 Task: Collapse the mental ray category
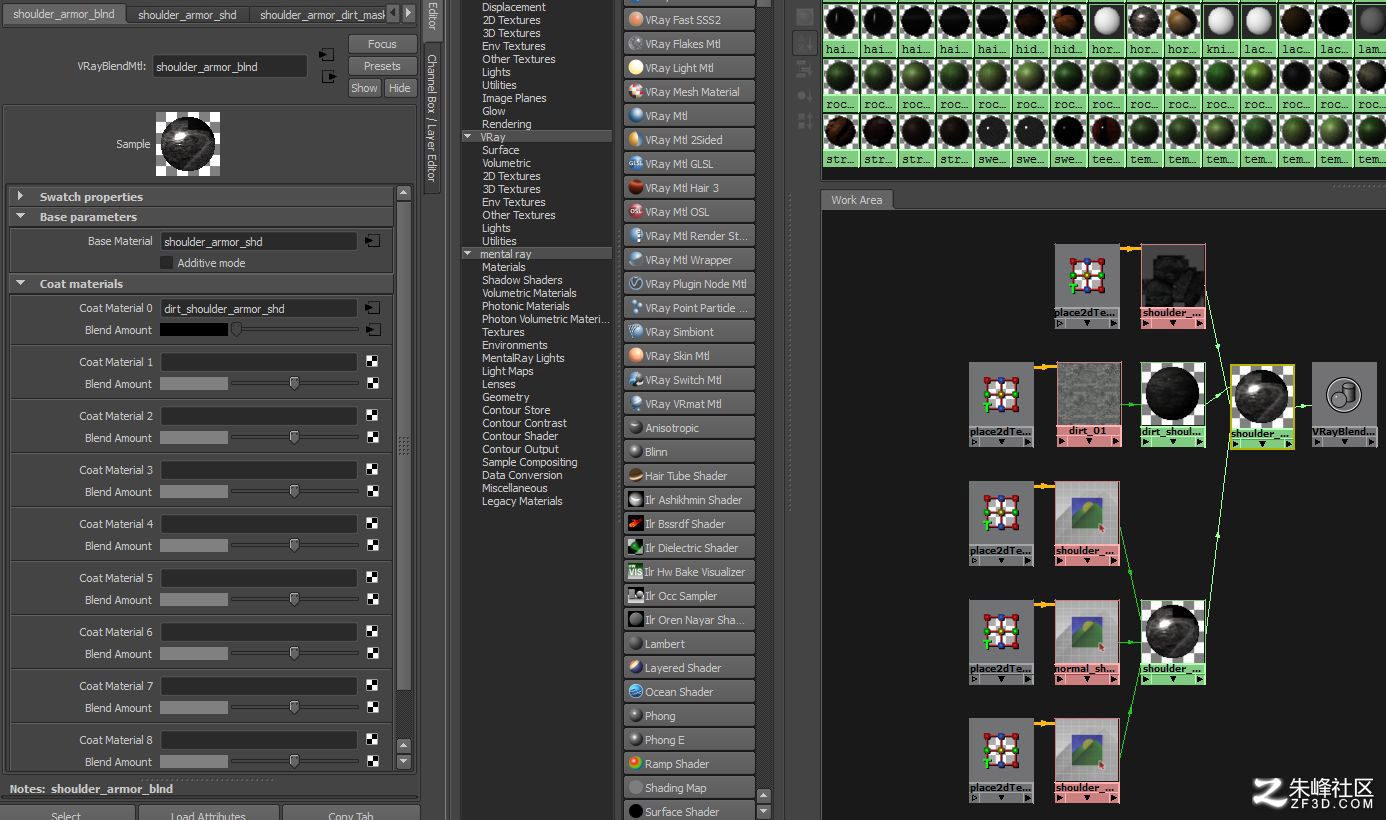(467, 254)
